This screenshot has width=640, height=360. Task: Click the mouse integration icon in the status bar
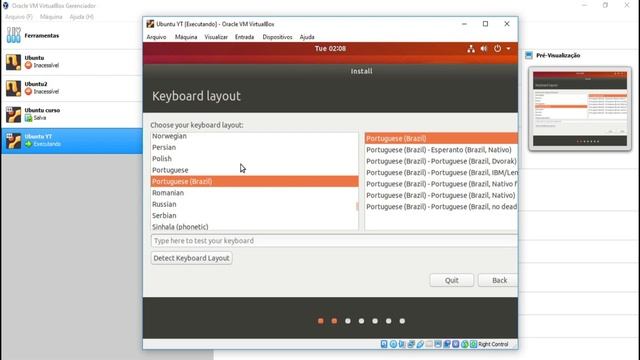click(x=465, y=344)
